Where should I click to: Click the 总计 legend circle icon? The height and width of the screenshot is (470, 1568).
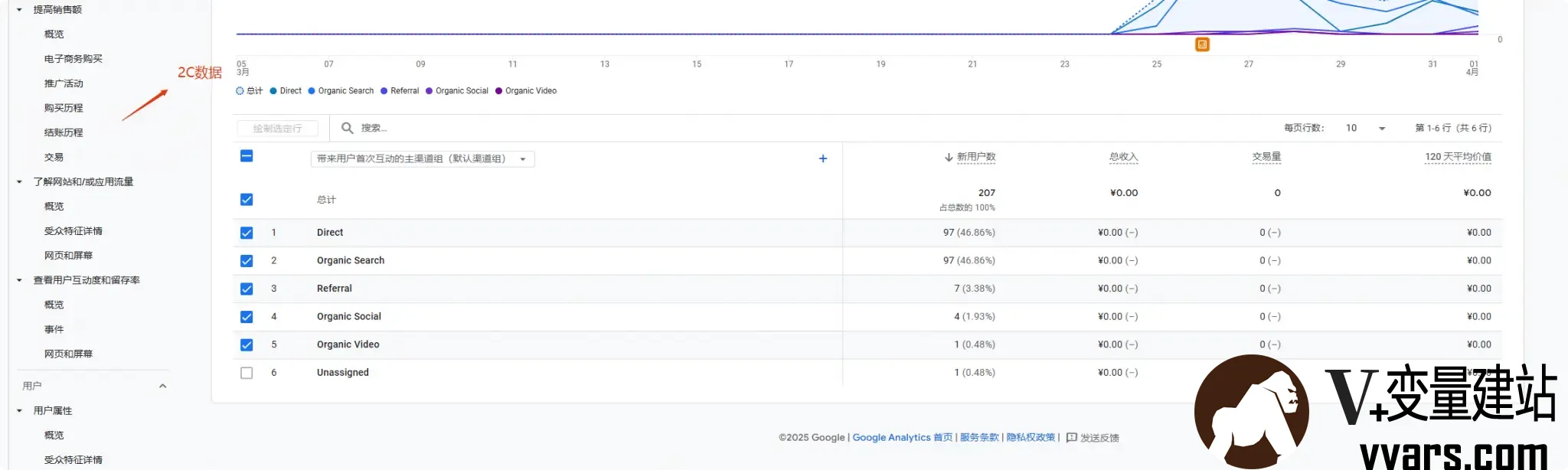point(240,90)
